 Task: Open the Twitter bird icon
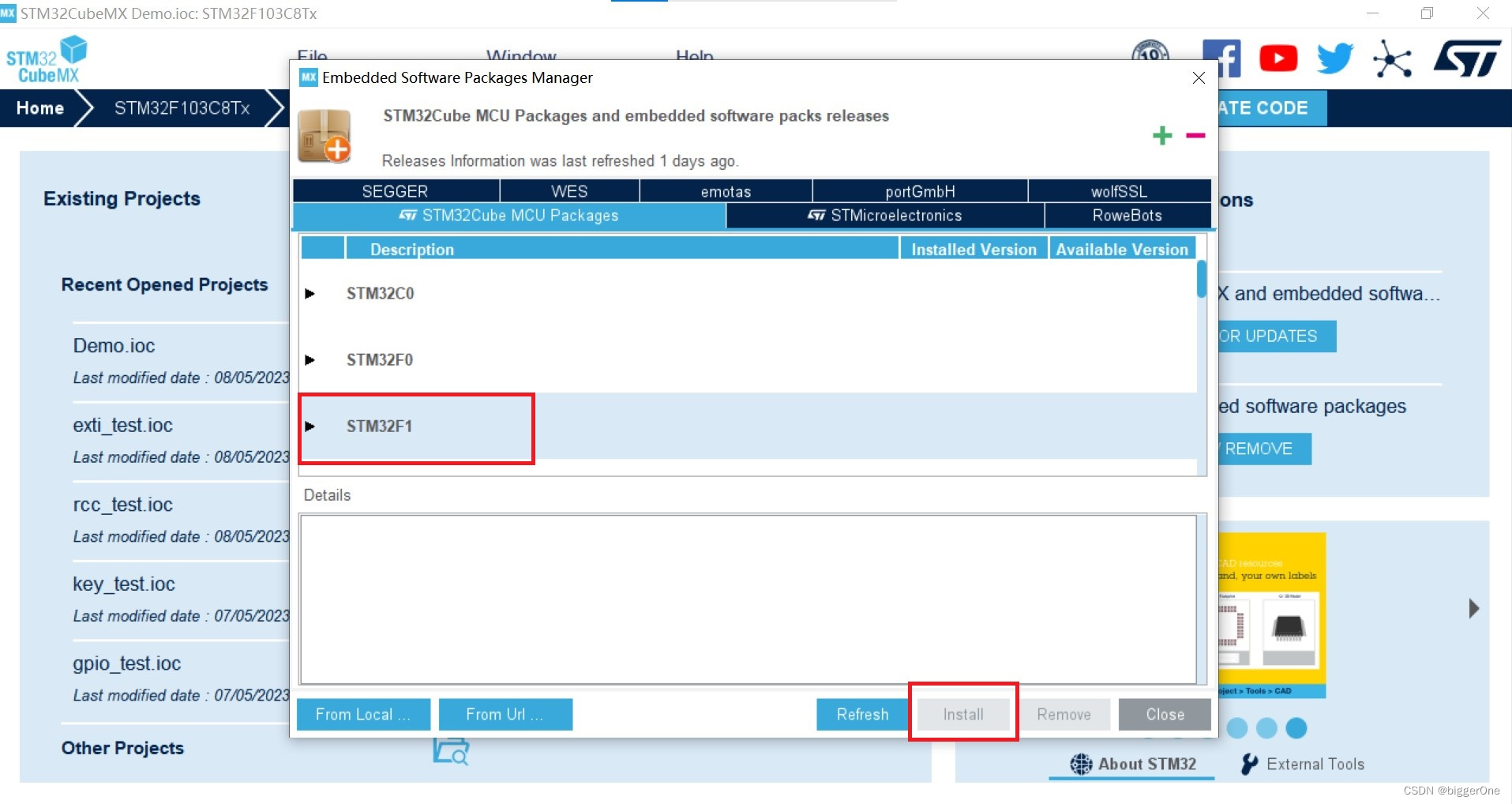click(x=1335, y=58)
